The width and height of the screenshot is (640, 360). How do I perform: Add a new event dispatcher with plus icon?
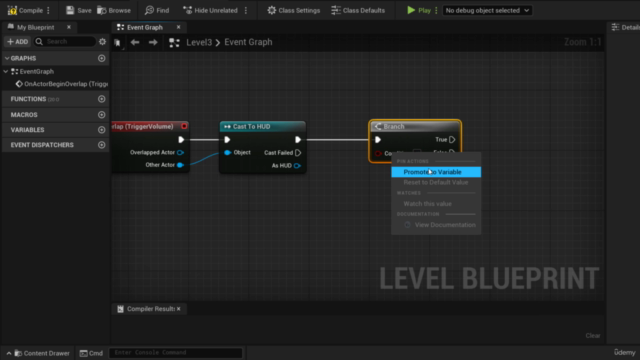click(x=102, y=145)
